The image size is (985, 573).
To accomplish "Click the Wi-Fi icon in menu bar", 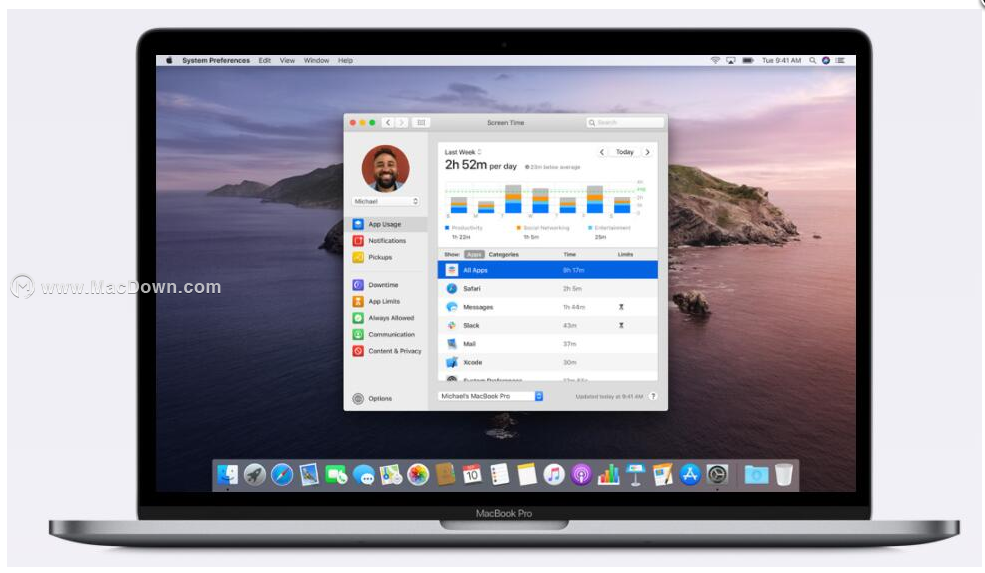I will [715, 60].
